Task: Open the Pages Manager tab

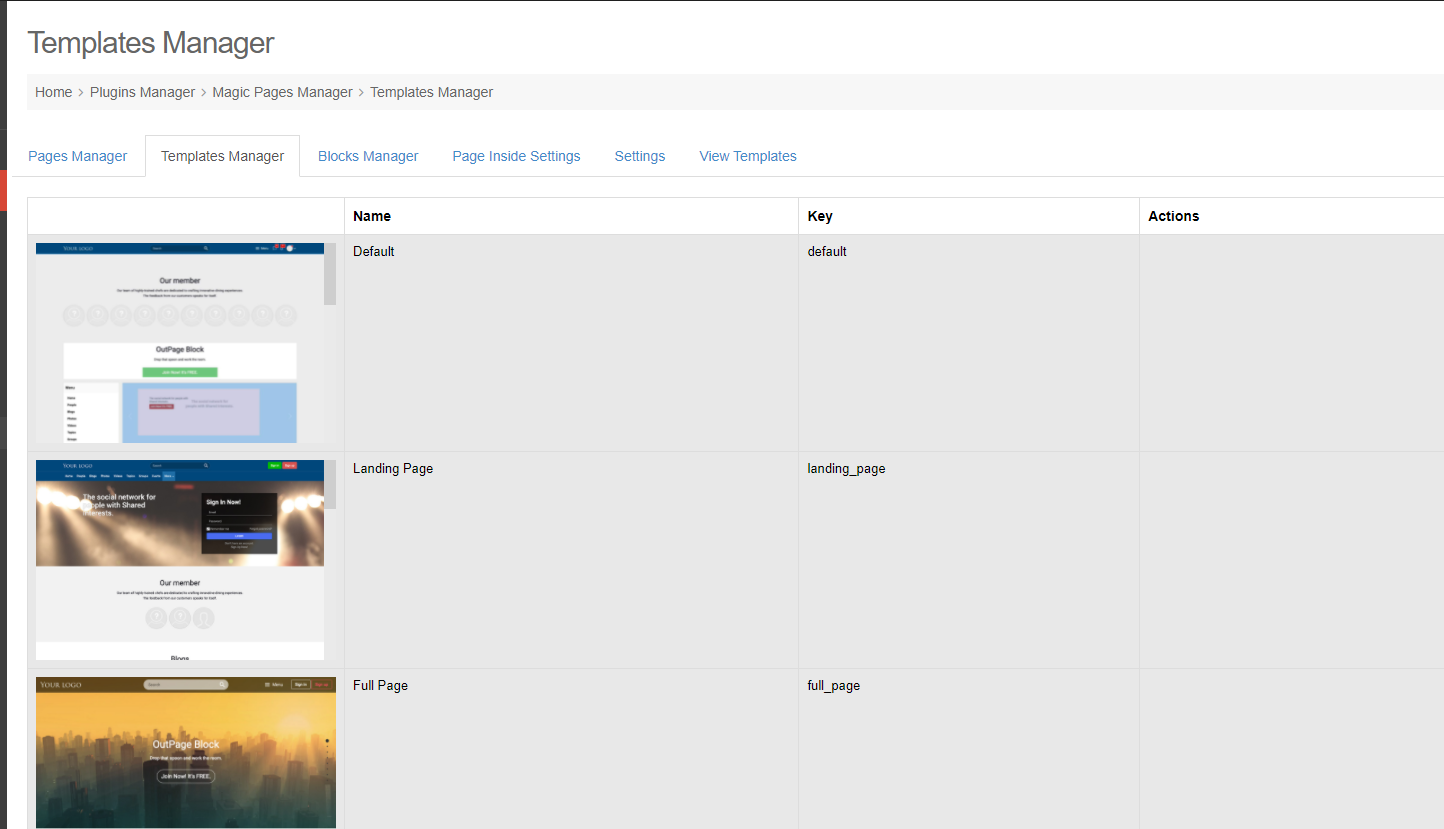Action: click(78, 156)
